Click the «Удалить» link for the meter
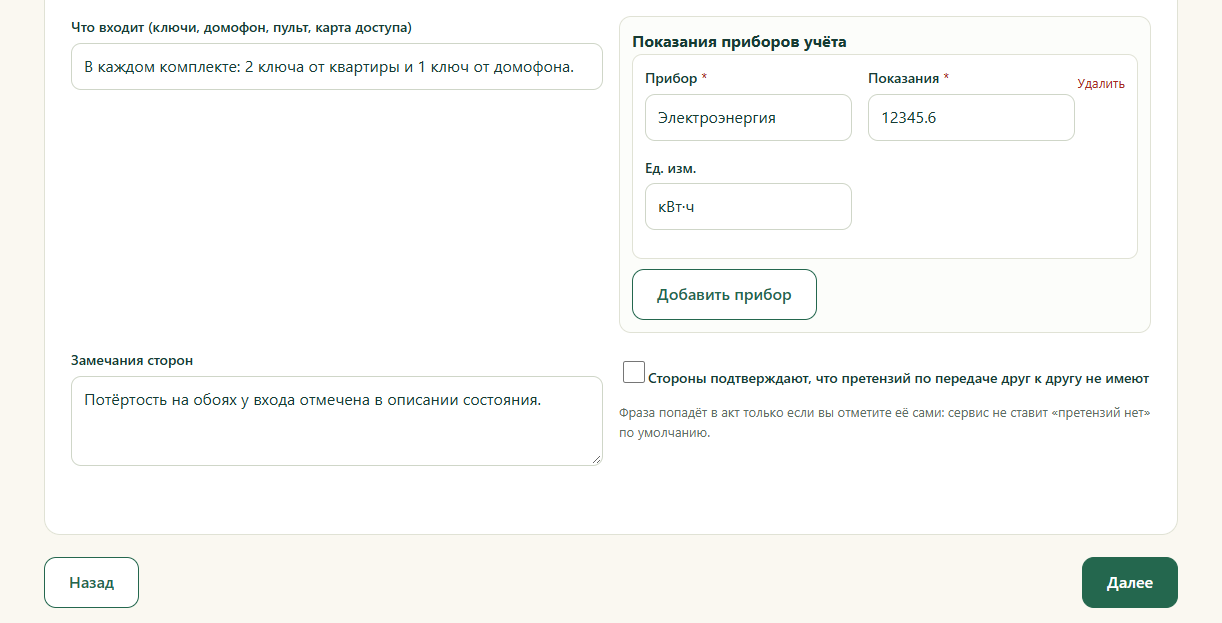Screen dimensions: 1222x623 pyautogui.click(x=1101, y=84)
